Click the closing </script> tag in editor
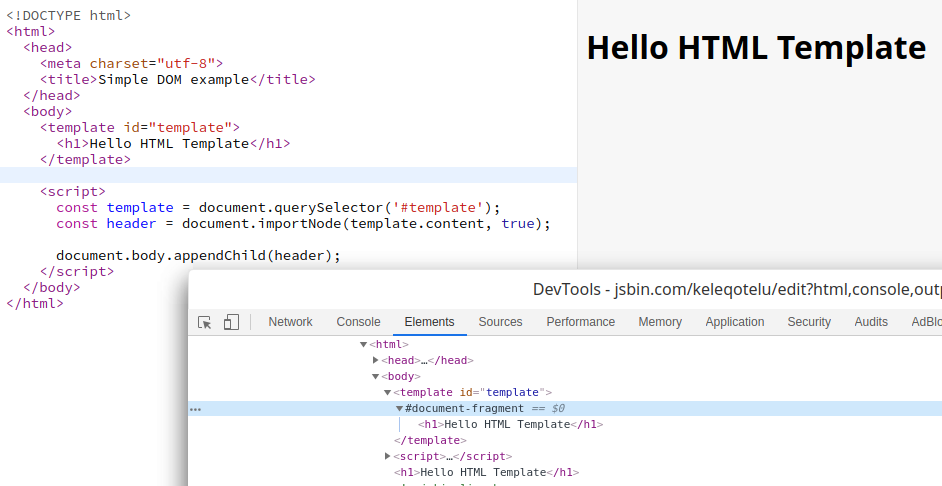Viewport: 942px width, 486px height. 77,272
